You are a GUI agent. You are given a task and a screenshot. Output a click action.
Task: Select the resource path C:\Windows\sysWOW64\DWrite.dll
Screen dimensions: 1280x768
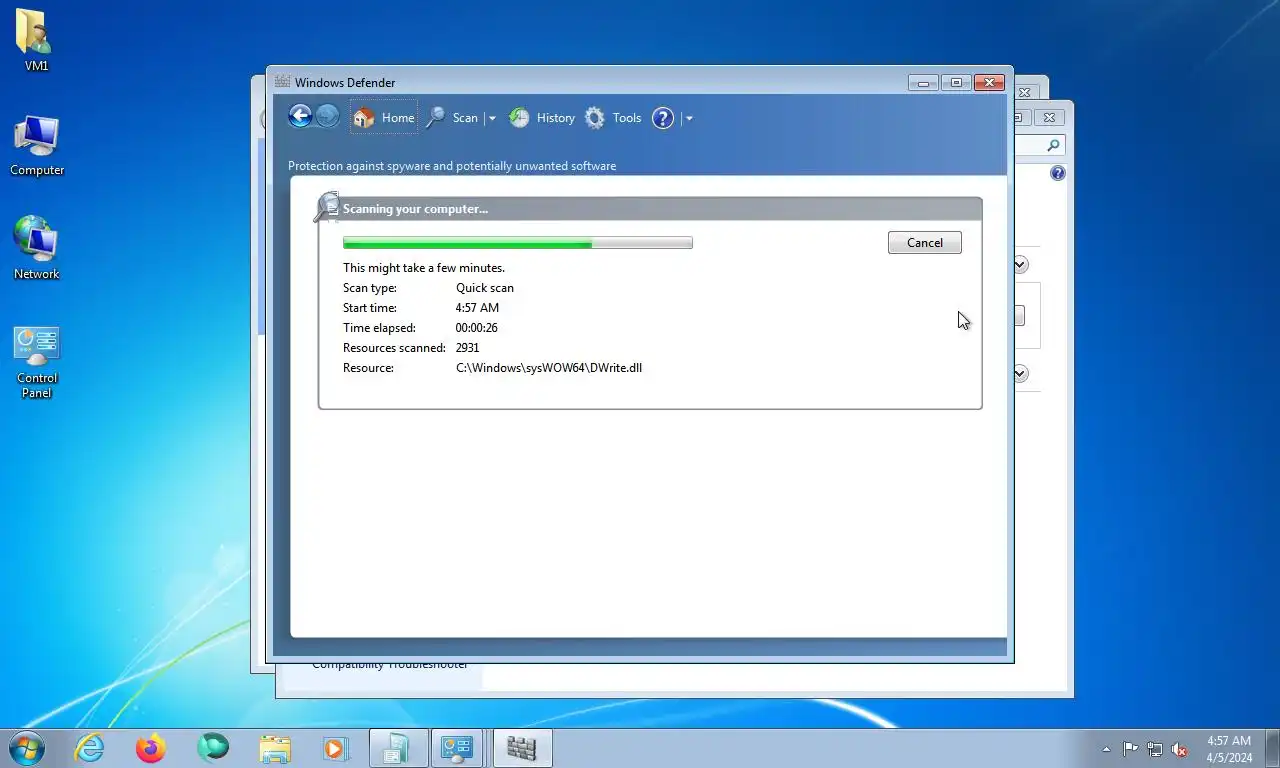549,368
